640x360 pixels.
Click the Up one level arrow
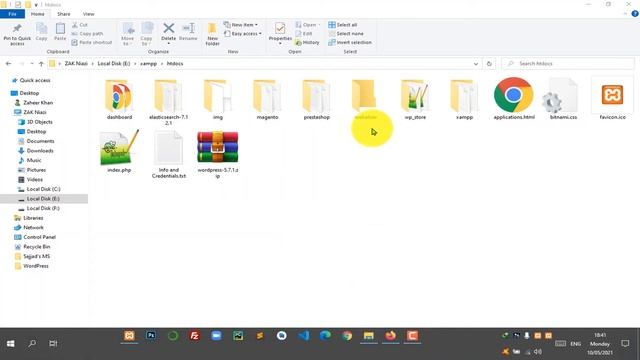point(41,64)
